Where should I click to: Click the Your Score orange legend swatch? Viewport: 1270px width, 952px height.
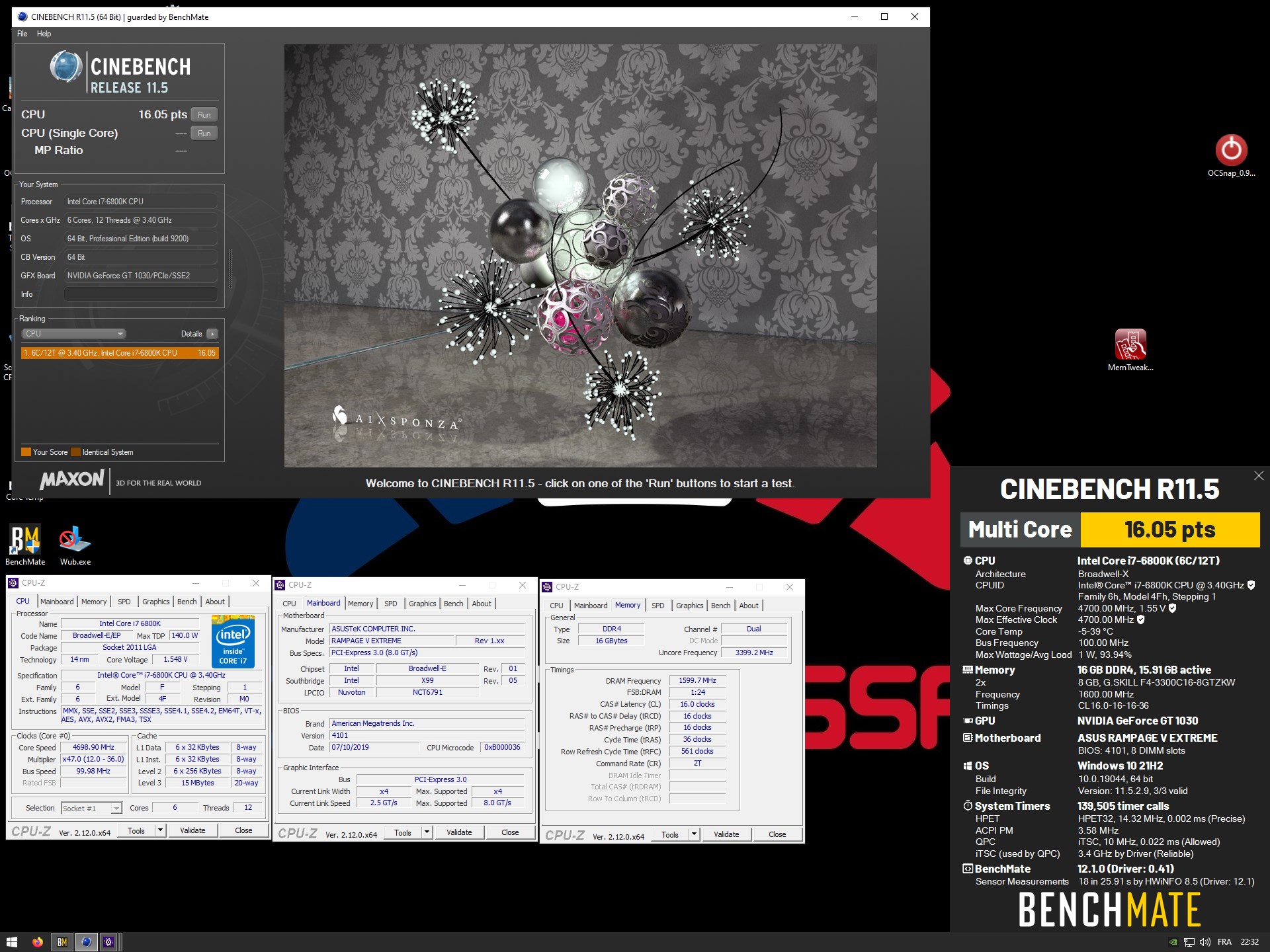pos(26,452)
